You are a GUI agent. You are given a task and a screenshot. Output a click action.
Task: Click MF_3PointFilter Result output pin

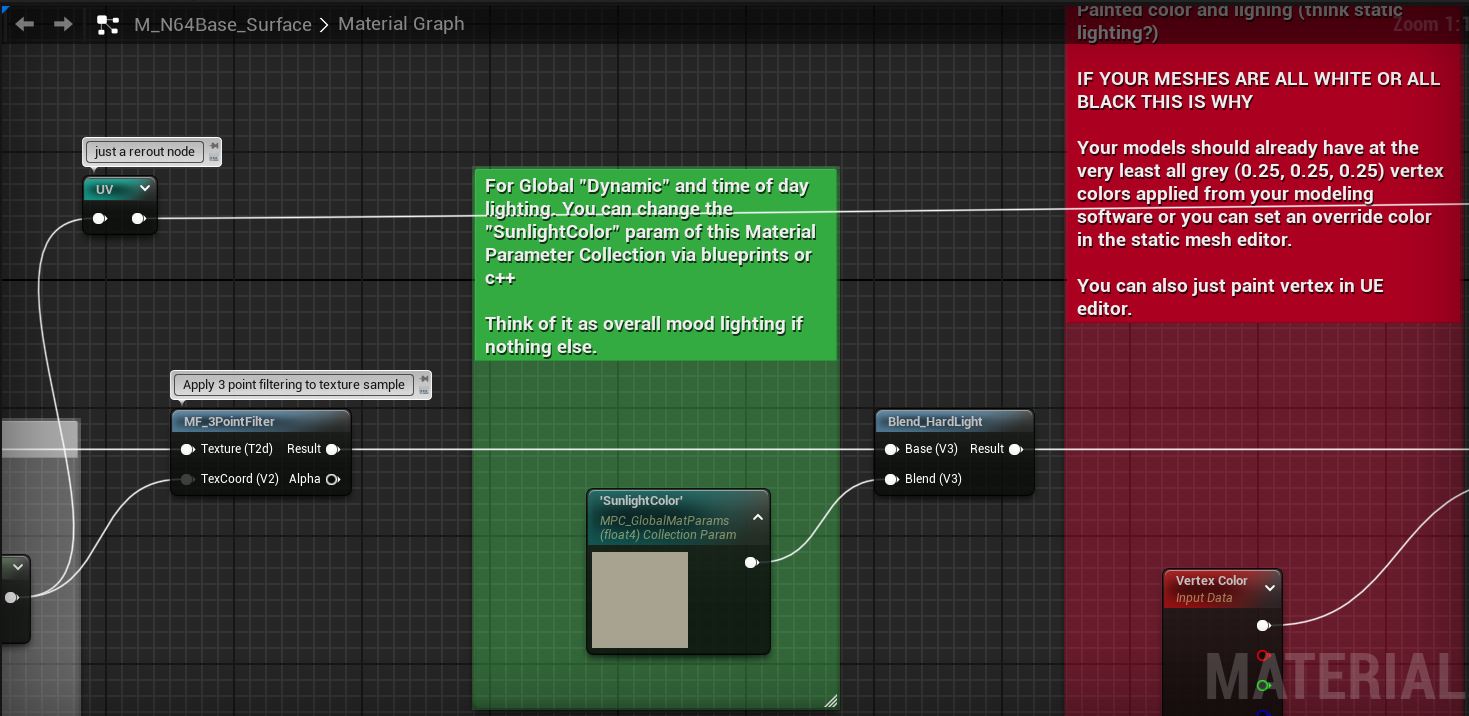(333, 449)
